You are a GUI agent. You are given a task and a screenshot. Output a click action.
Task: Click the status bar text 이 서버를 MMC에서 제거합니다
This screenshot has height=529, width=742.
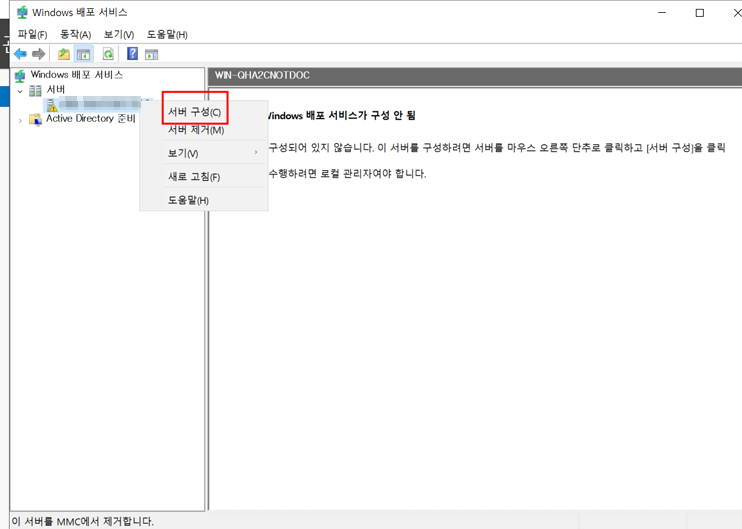coord(82,521)
